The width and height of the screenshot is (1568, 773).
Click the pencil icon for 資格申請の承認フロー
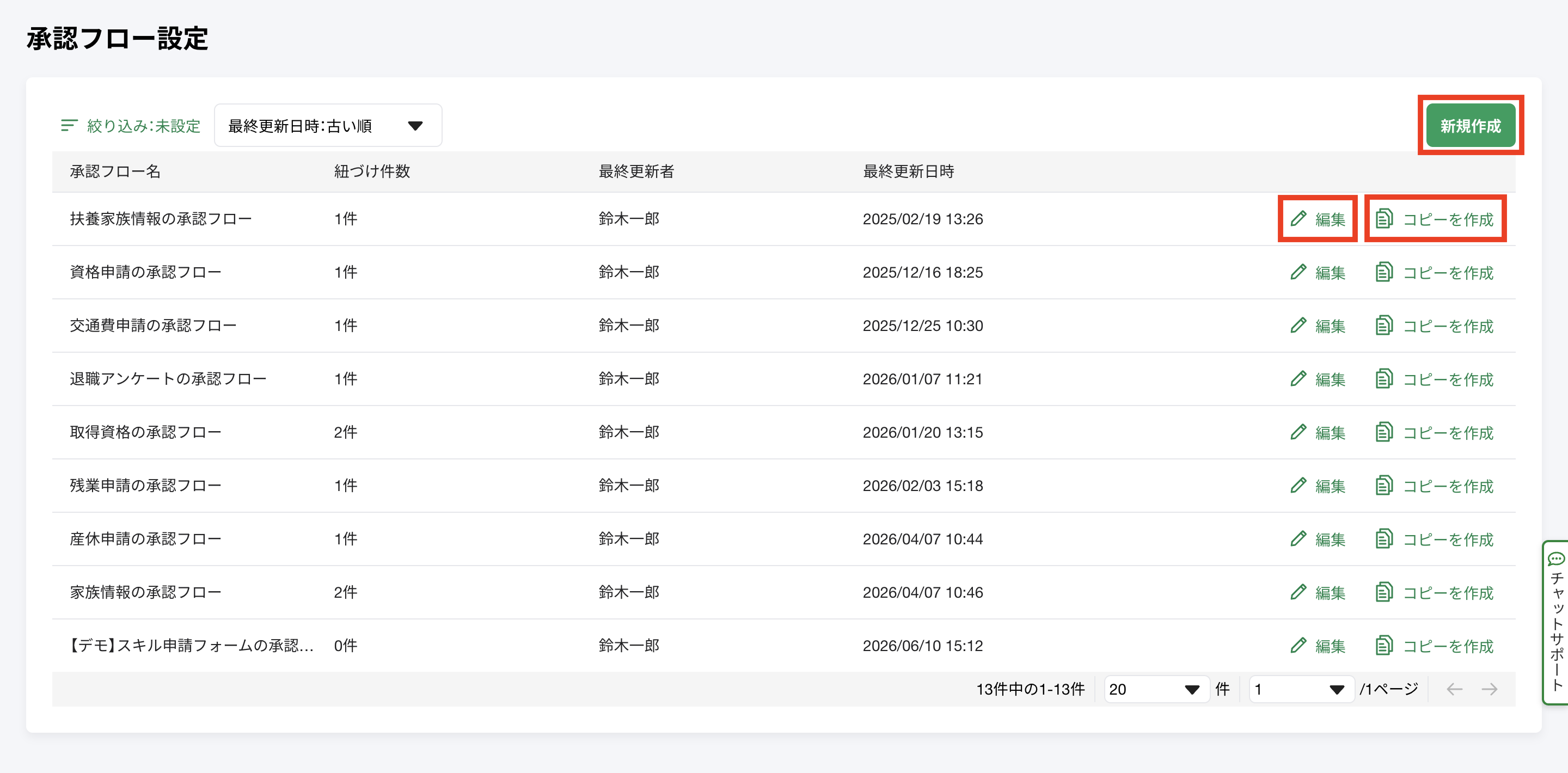1298,272
